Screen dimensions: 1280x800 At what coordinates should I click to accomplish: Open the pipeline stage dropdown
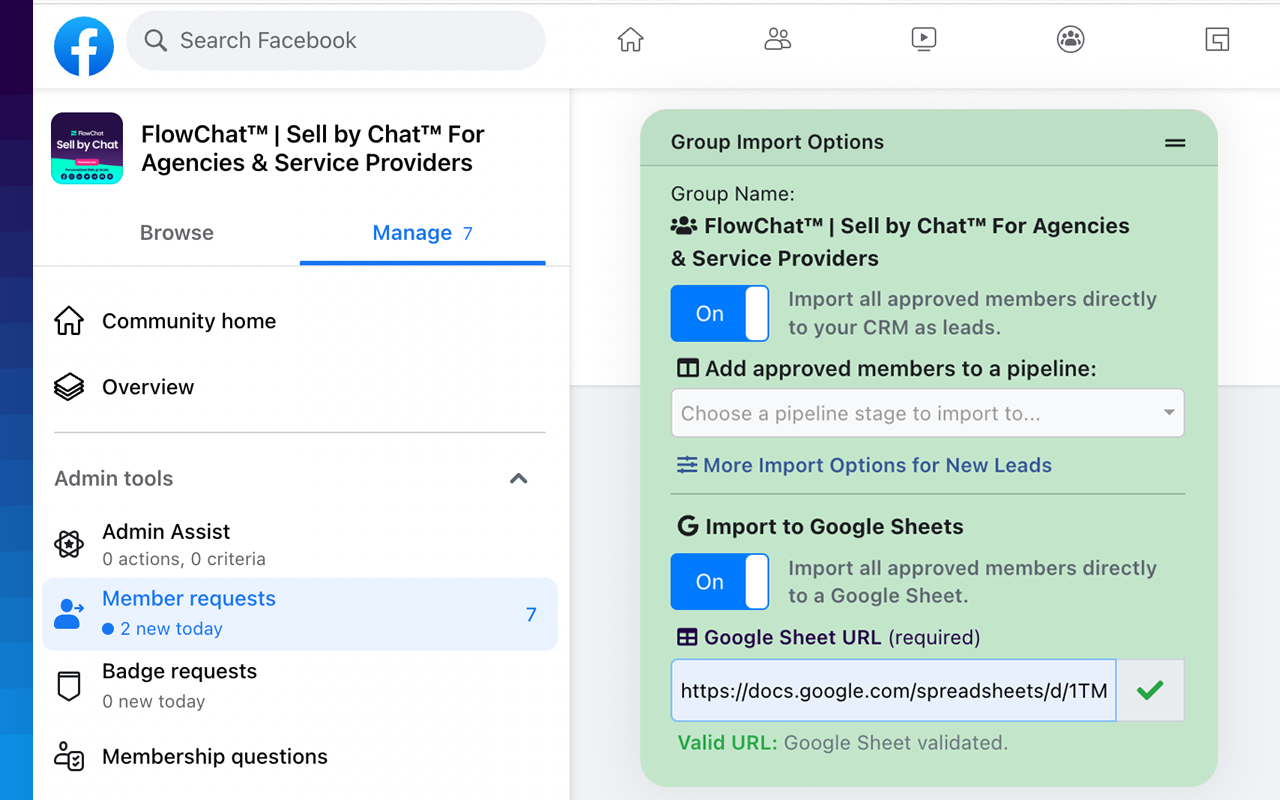[x=927, y=413]
